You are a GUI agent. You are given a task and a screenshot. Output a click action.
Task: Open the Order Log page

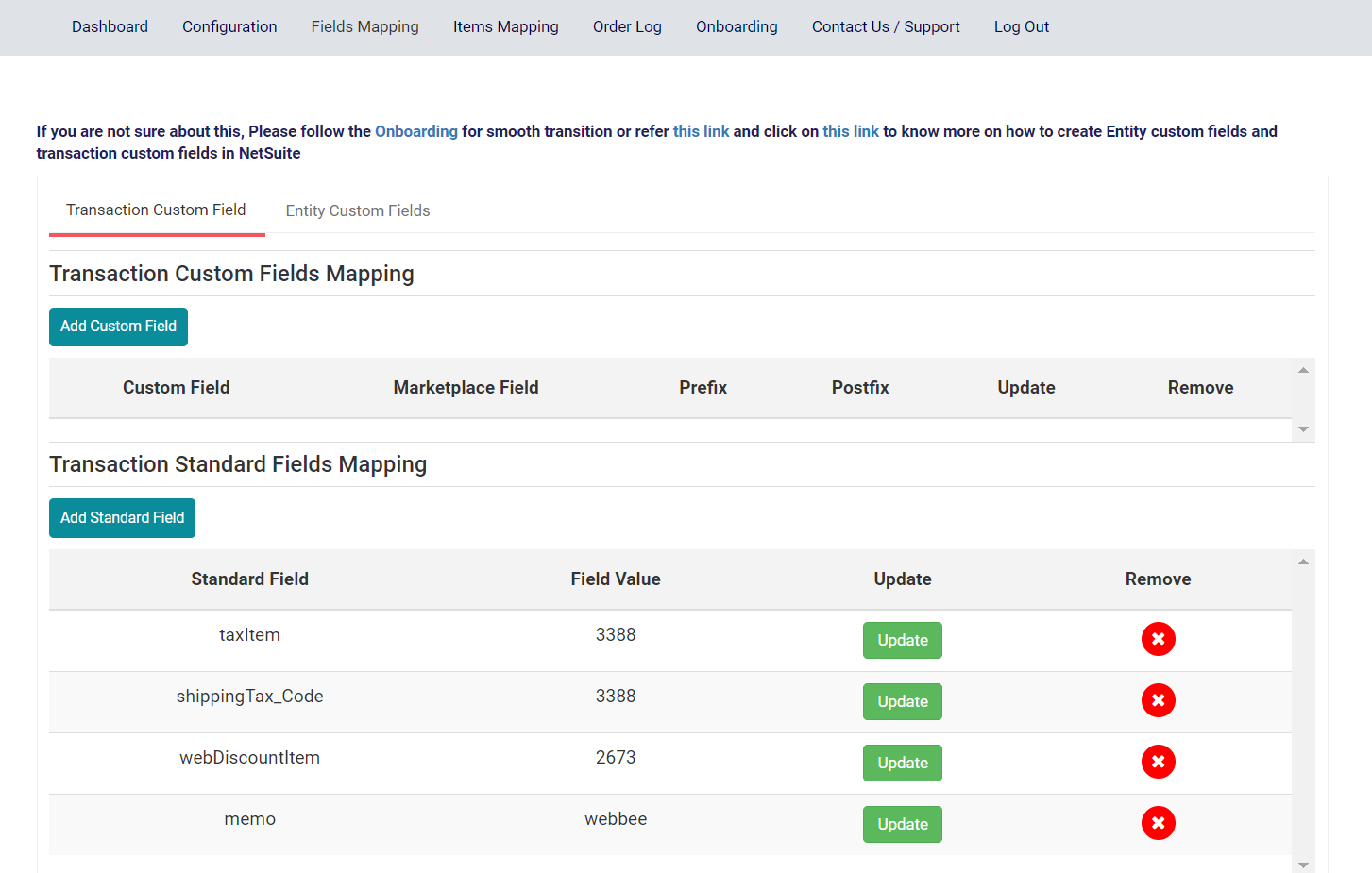click(x=627, y=26)
